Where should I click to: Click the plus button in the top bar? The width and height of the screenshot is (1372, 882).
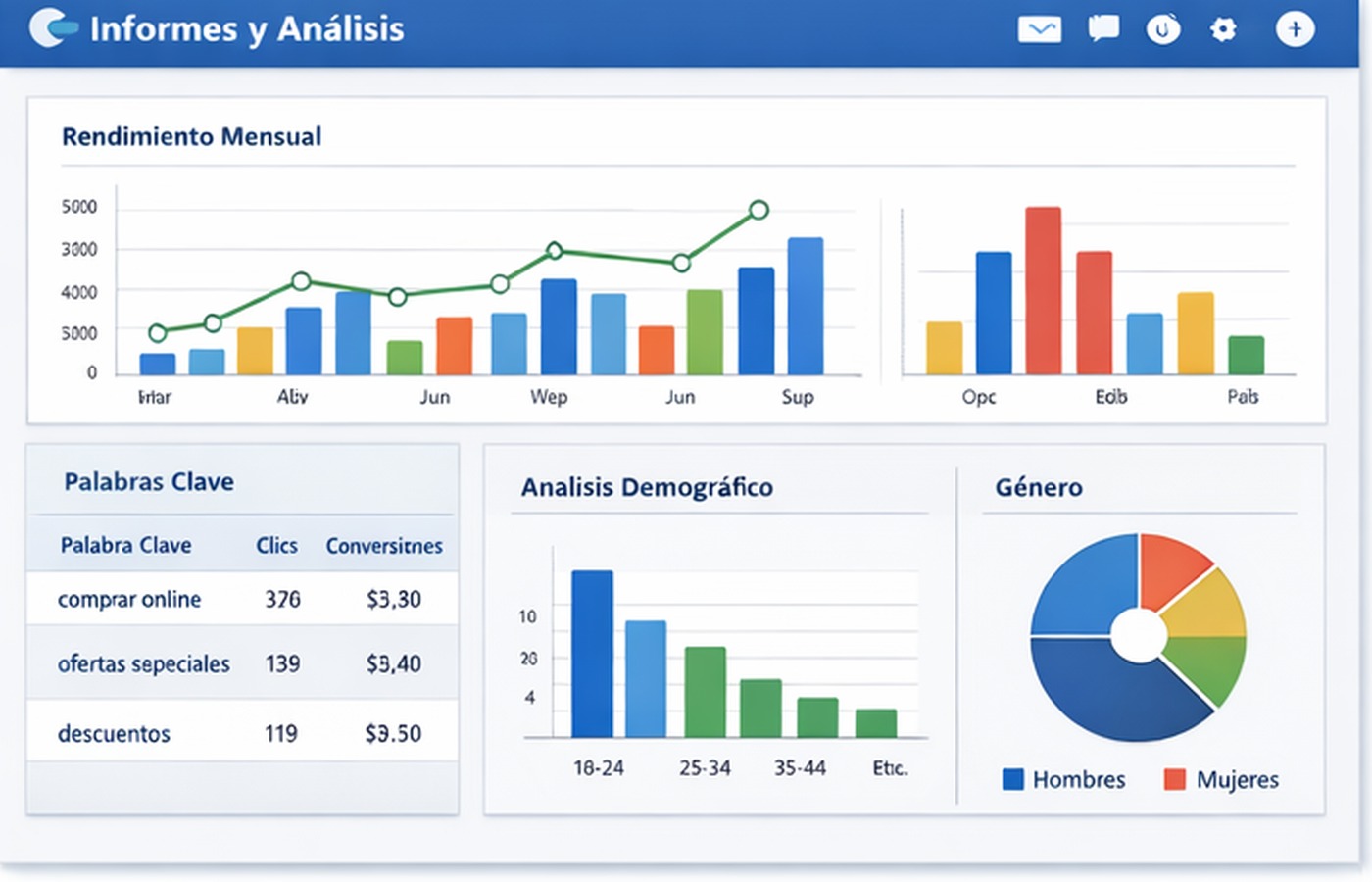1296,29
